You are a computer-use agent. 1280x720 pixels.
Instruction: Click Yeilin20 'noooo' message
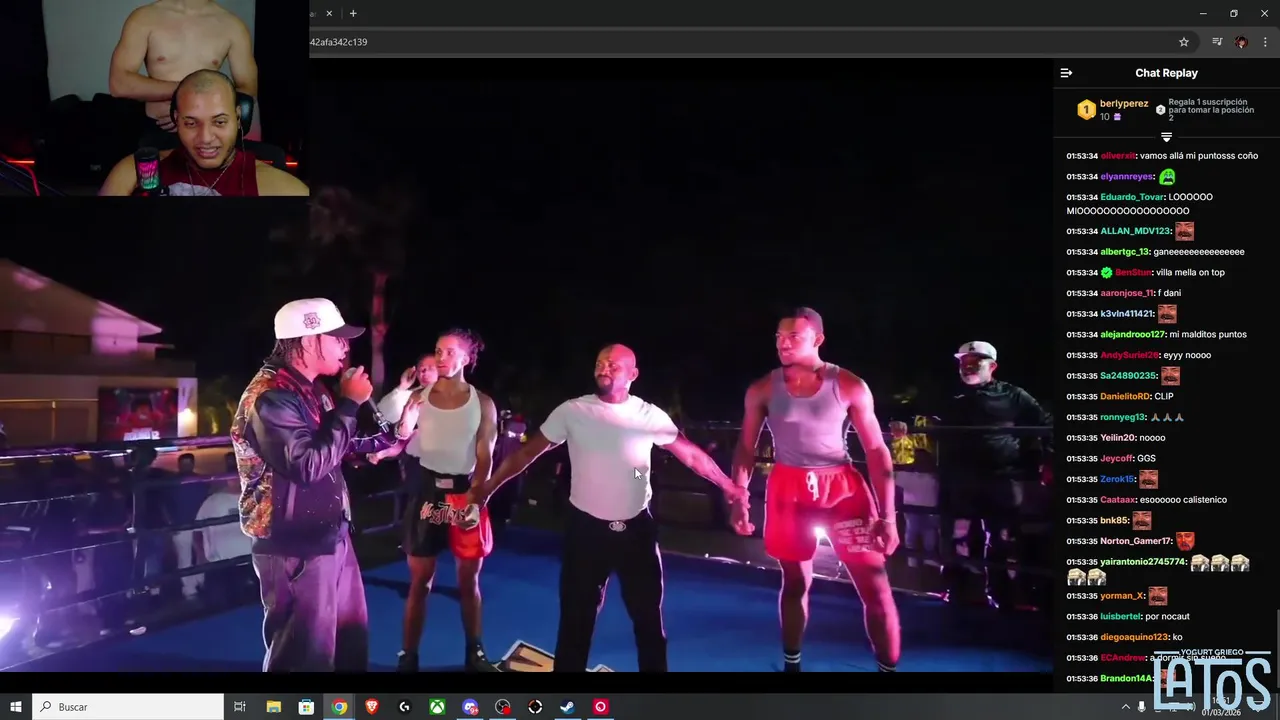pyautogui.click(x=1152, y=437)
